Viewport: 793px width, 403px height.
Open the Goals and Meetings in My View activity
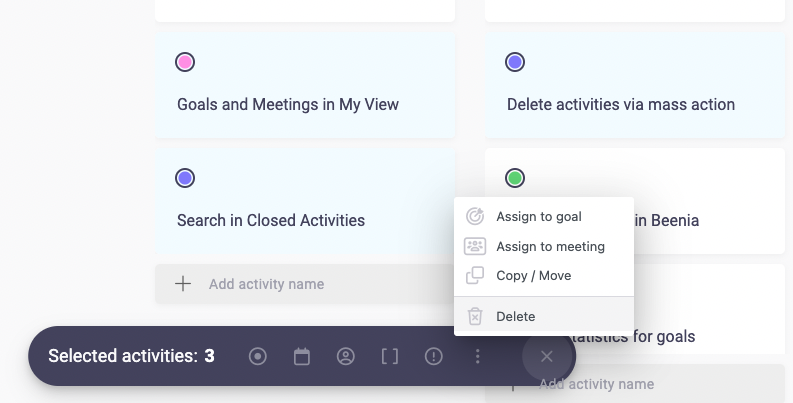click(288, 104)
